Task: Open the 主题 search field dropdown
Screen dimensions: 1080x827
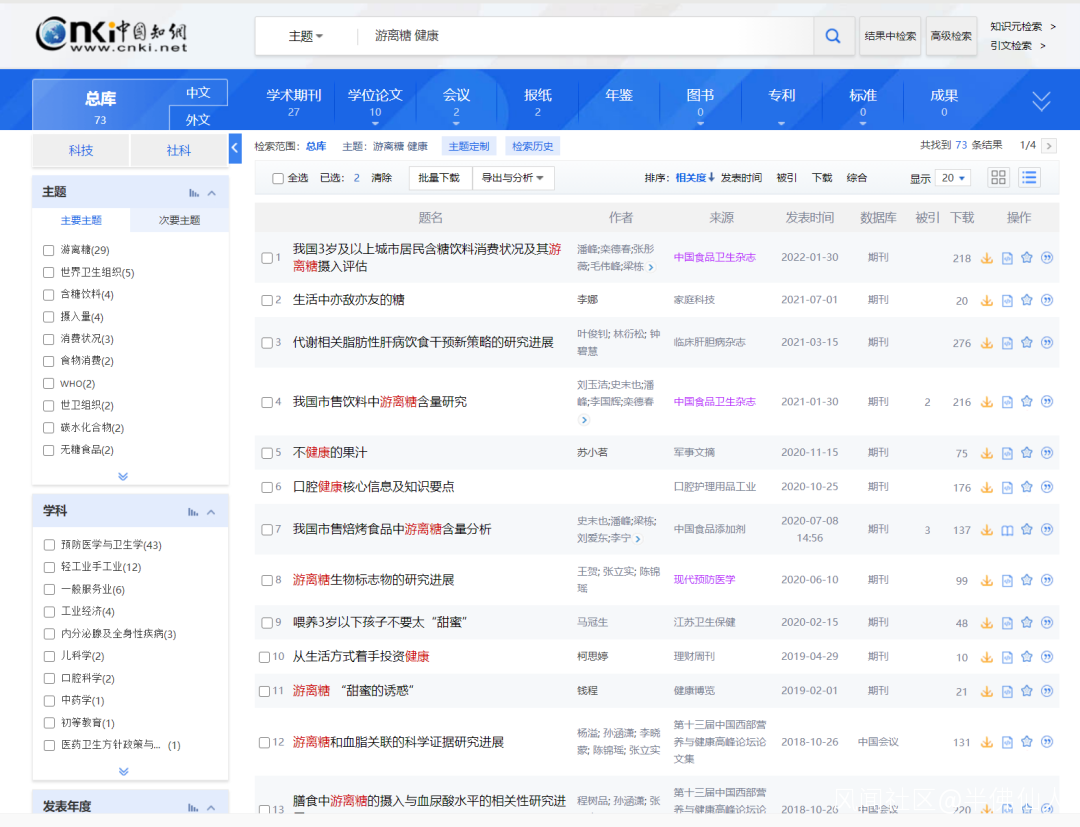Action: point(306,36)
